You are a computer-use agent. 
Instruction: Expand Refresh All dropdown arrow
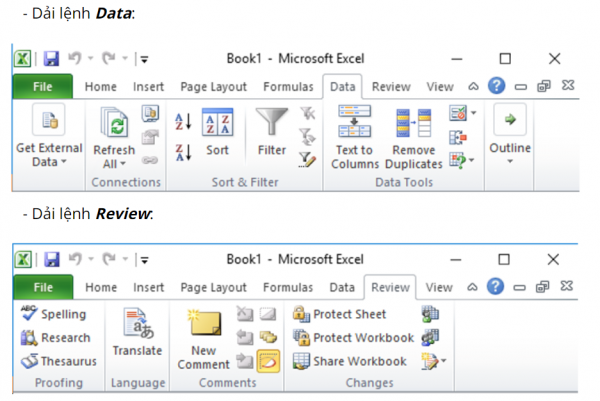pyautogui.click(x=123, y=164)
